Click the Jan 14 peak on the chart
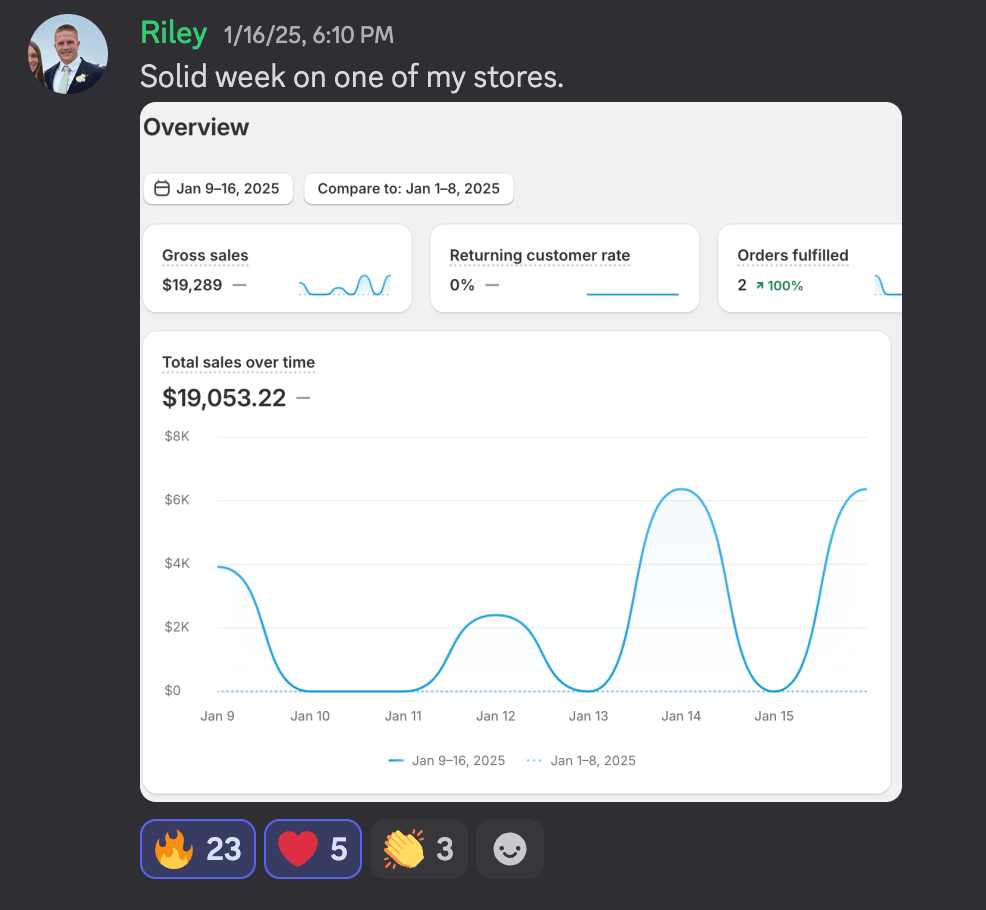 pyautogui.click(x=681, y=490)
